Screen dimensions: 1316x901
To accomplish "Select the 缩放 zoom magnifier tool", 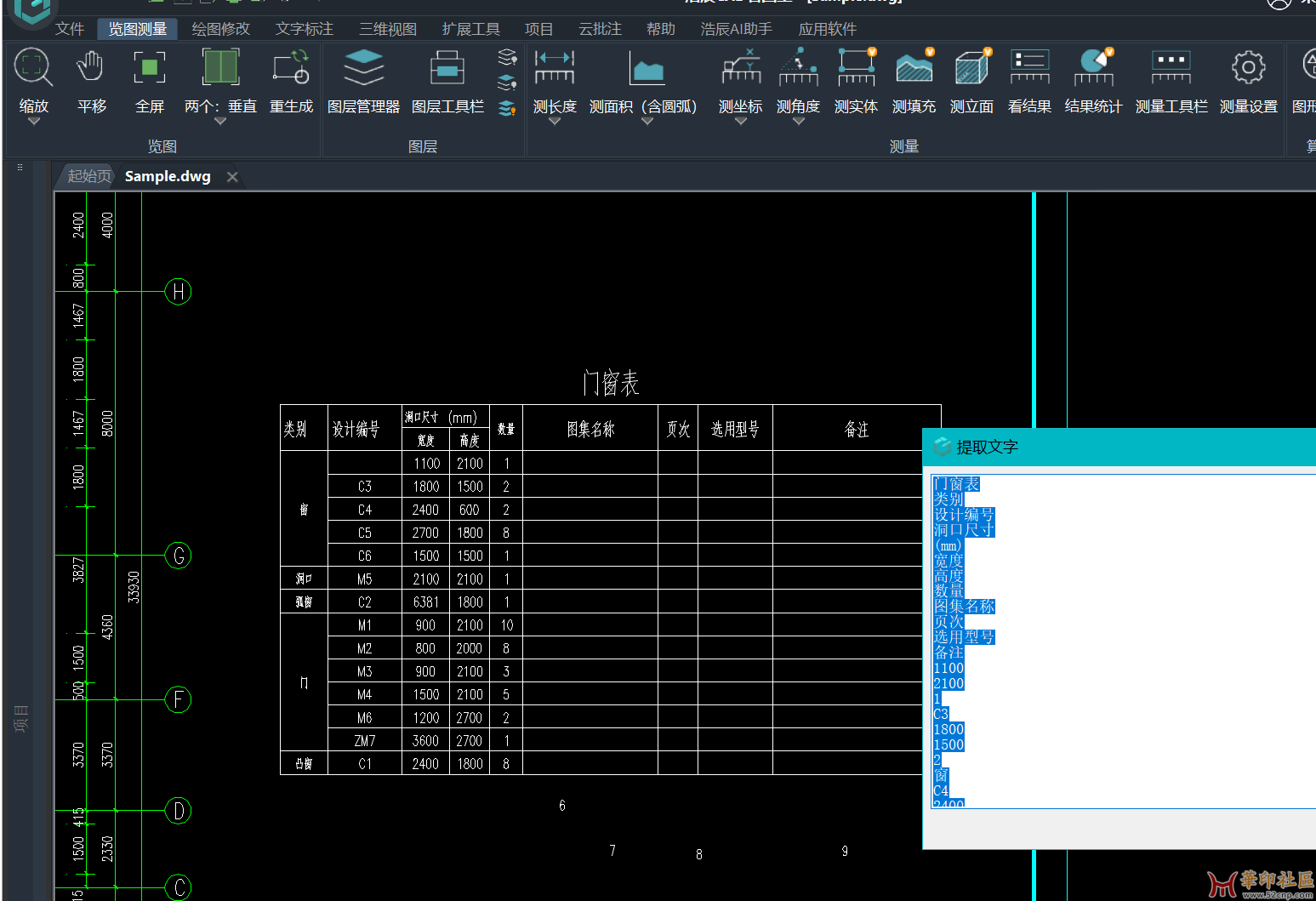I will [x=33, y=68].
